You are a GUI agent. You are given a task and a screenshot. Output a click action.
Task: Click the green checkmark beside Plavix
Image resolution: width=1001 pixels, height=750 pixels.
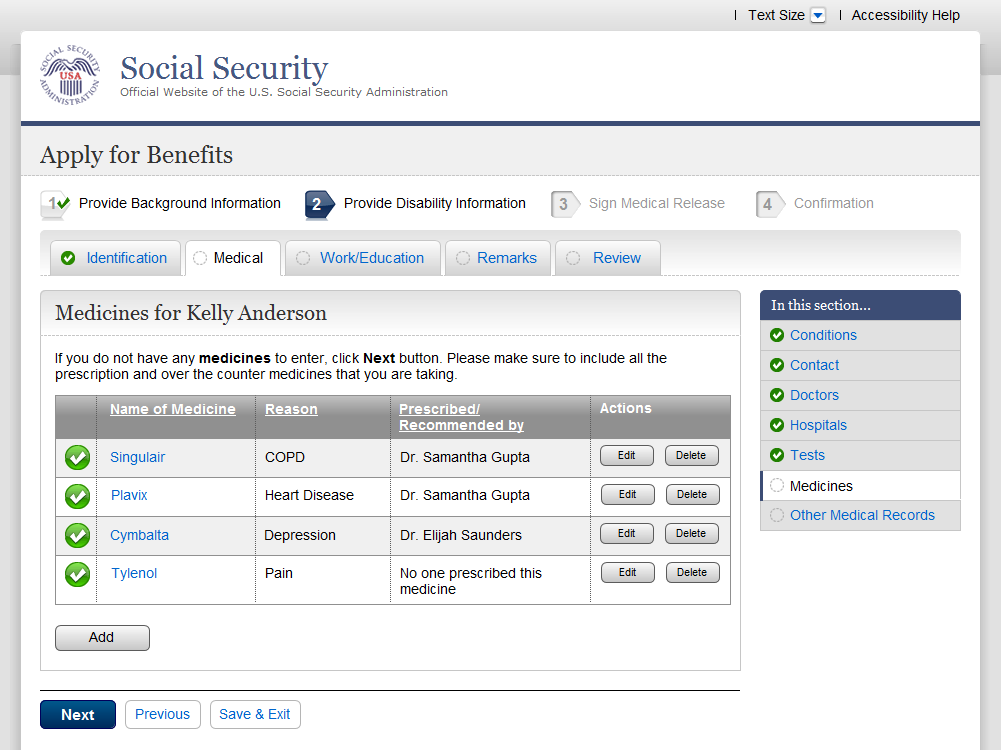click(77, 496)
